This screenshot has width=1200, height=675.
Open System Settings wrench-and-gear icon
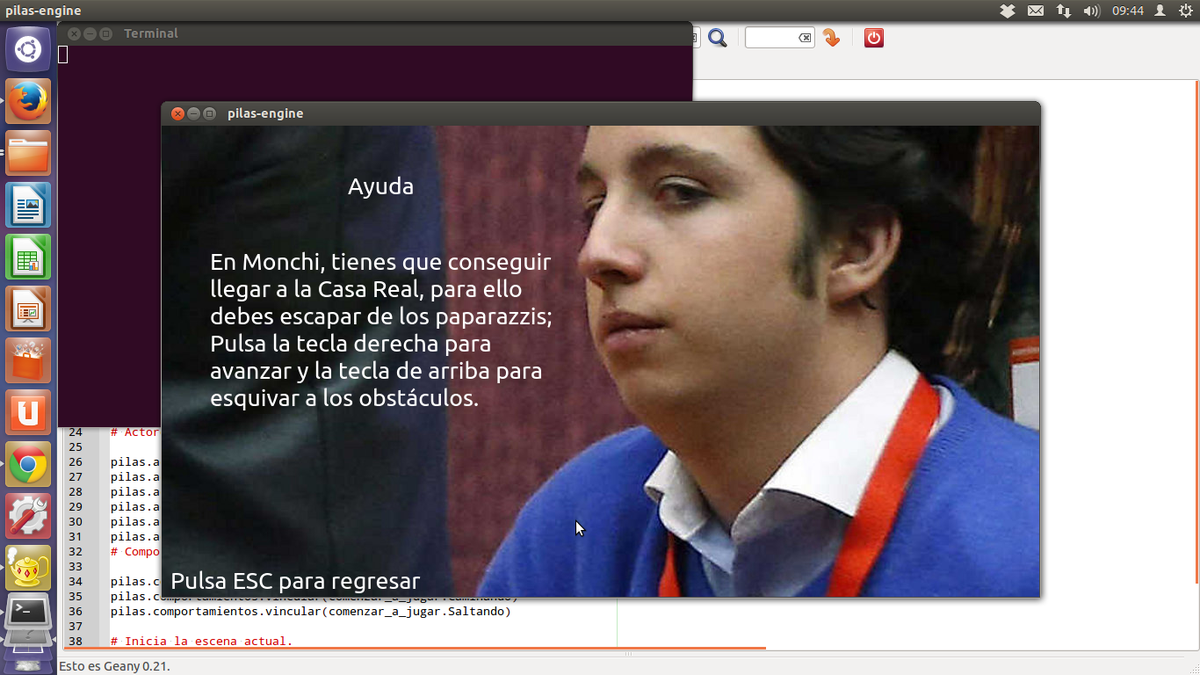(x=27, y=517)
